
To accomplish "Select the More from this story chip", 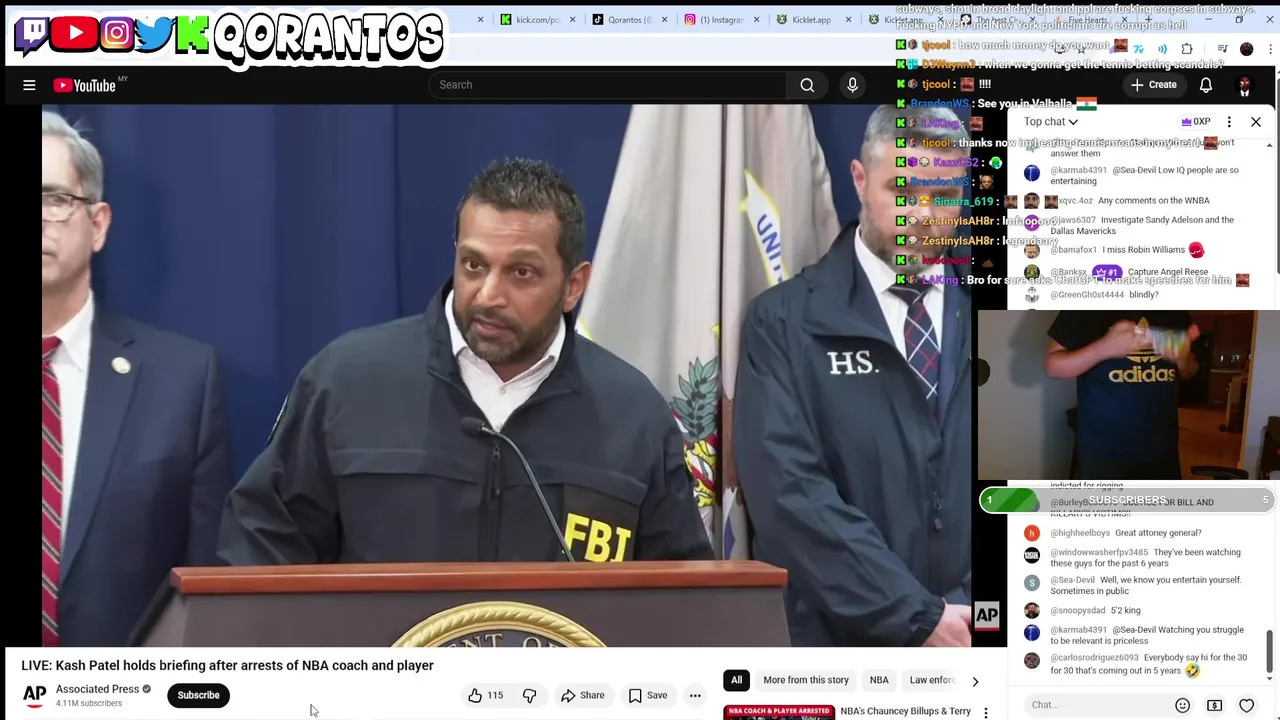I will coord(805,680).
